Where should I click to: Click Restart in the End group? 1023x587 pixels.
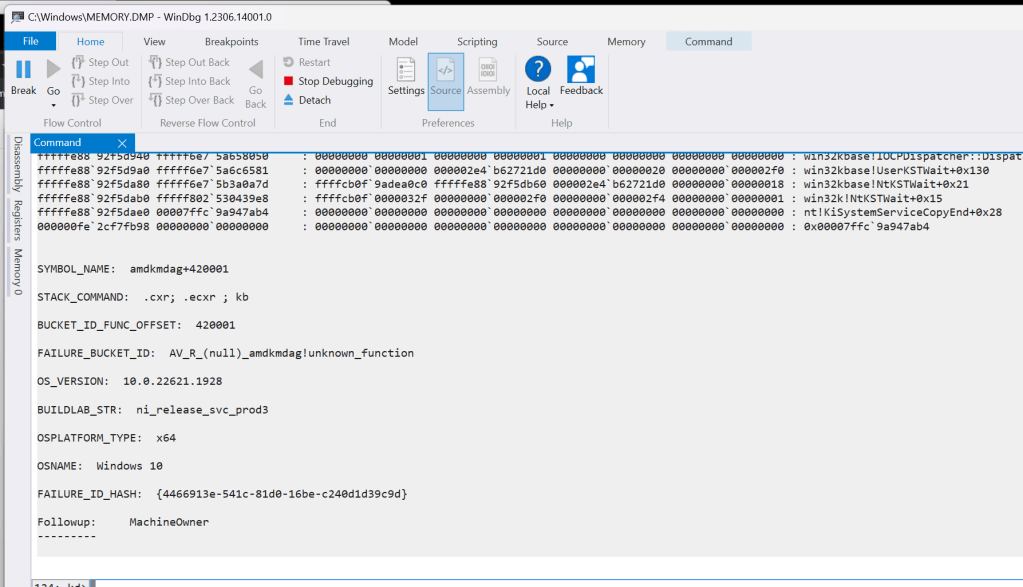(x=307, y=62)
